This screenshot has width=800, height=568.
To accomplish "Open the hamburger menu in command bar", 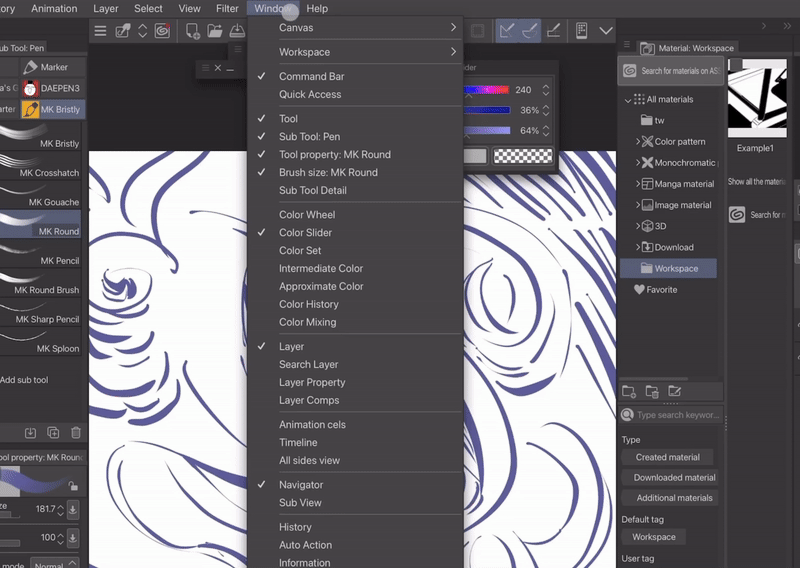I will coord(100,31).
